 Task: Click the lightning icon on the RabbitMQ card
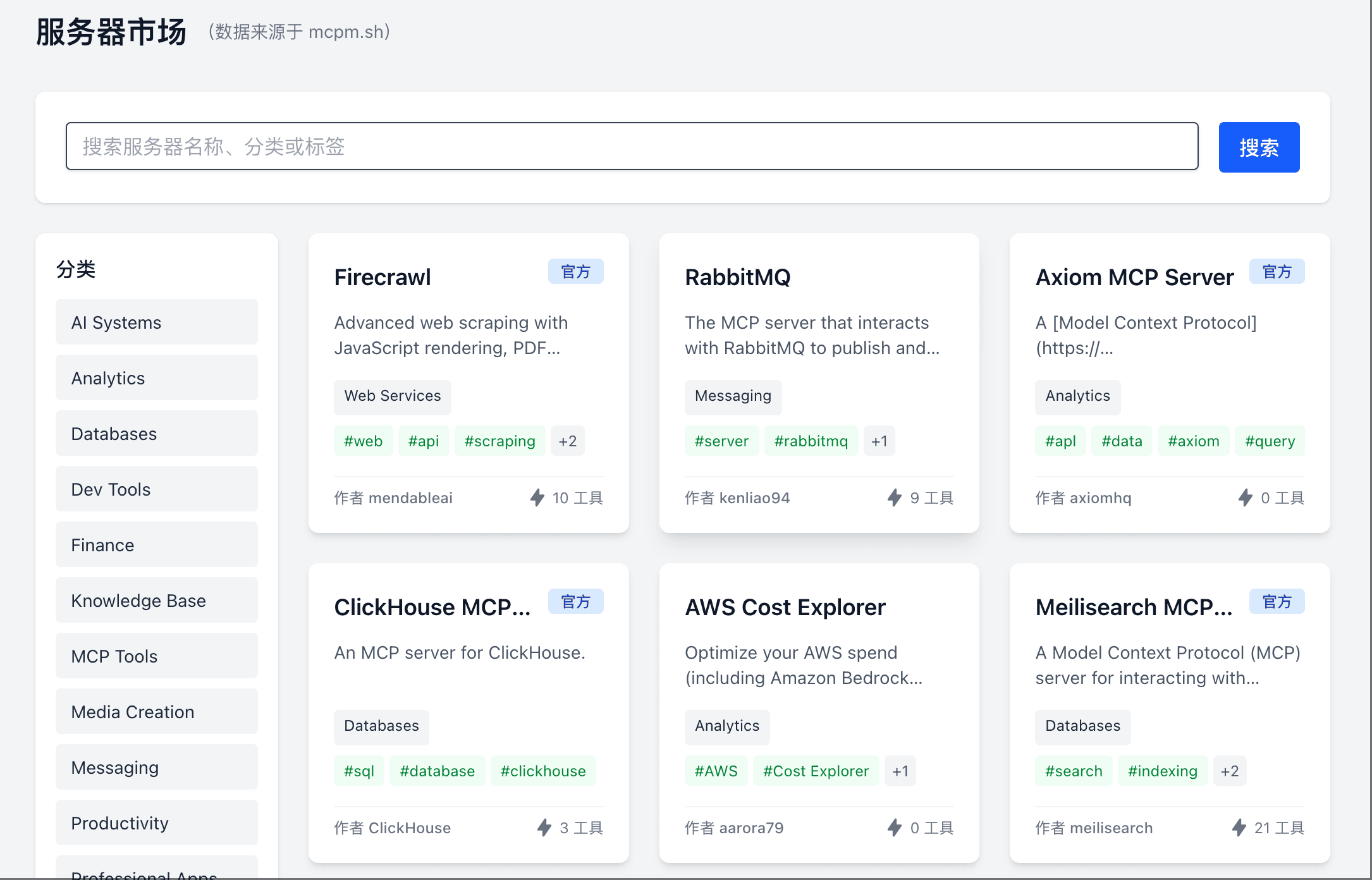(x=895, y=498)
